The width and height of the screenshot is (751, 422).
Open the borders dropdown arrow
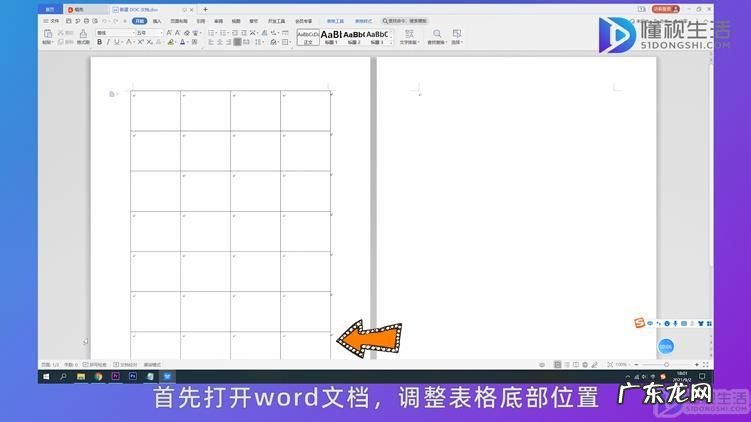290,42
